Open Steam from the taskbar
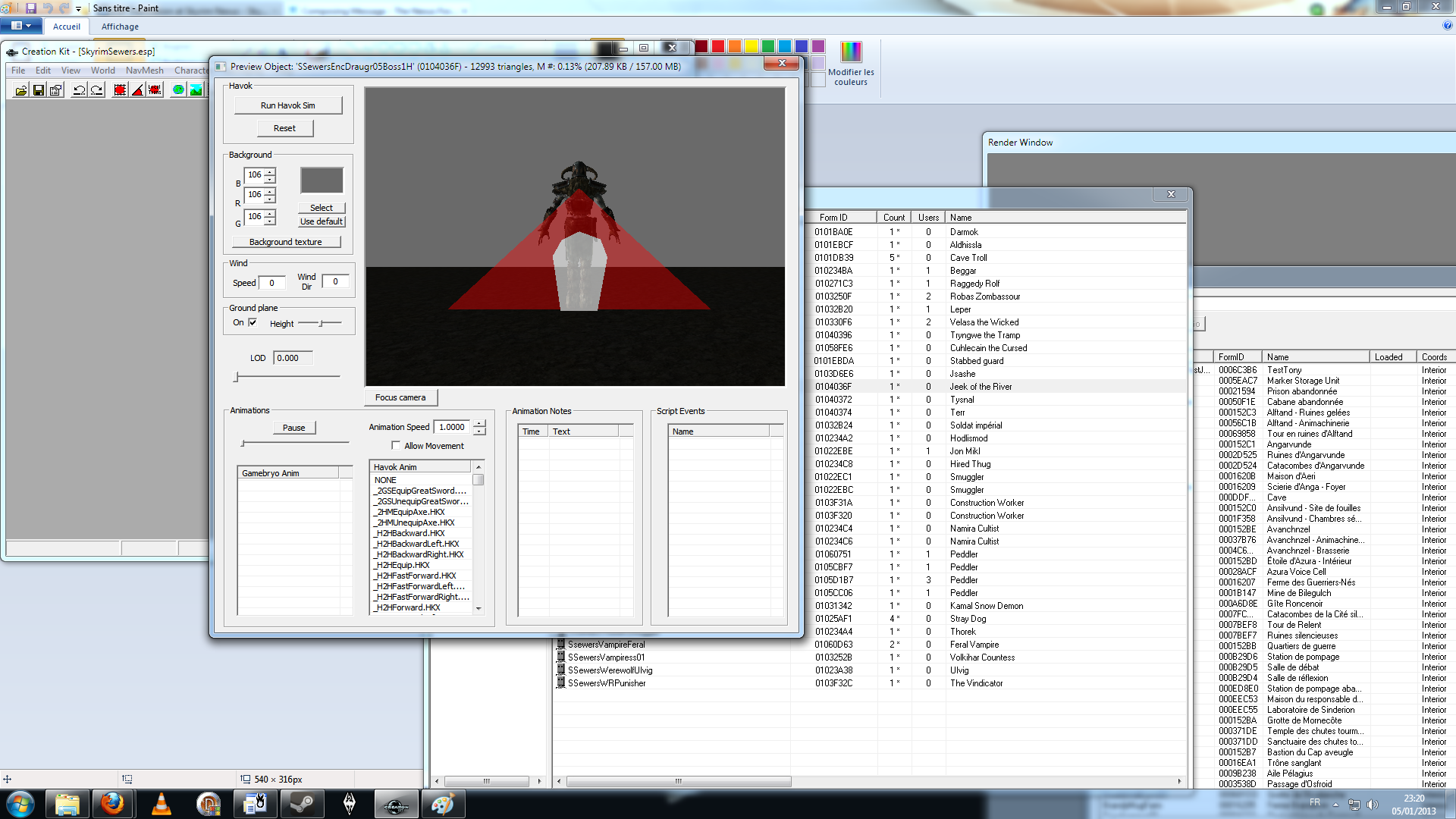Screen dimensions: 1456x819 pos(302,804)
